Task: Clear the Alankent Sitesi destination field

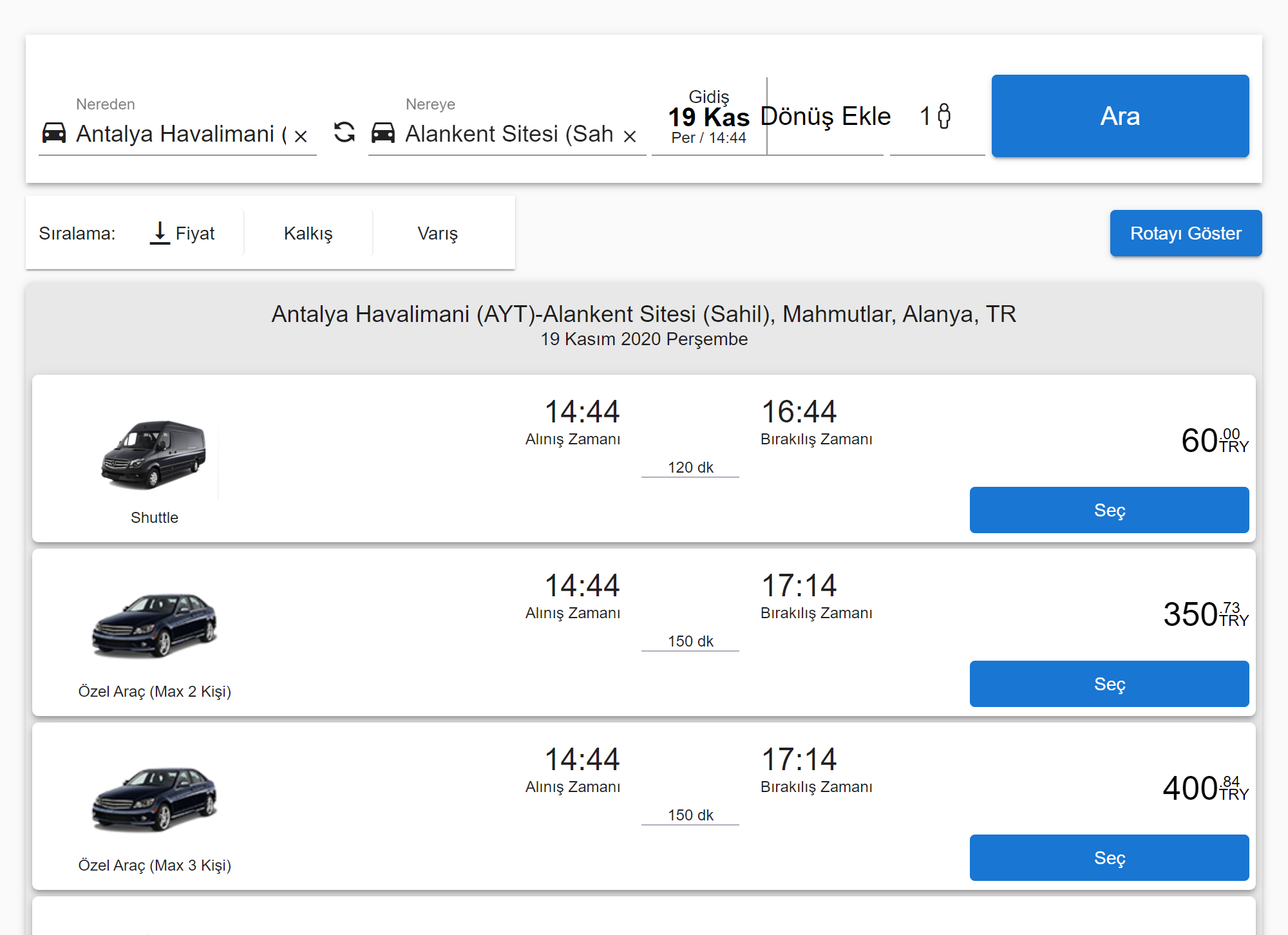Action: pyautogui.click(x=630, y=137)
